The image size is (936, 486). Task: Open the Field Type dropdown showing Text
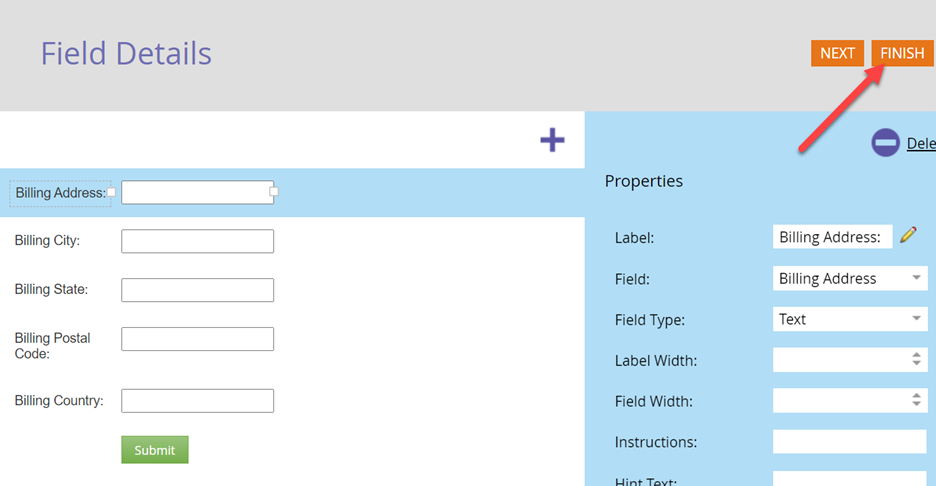(x=850, y=319)
